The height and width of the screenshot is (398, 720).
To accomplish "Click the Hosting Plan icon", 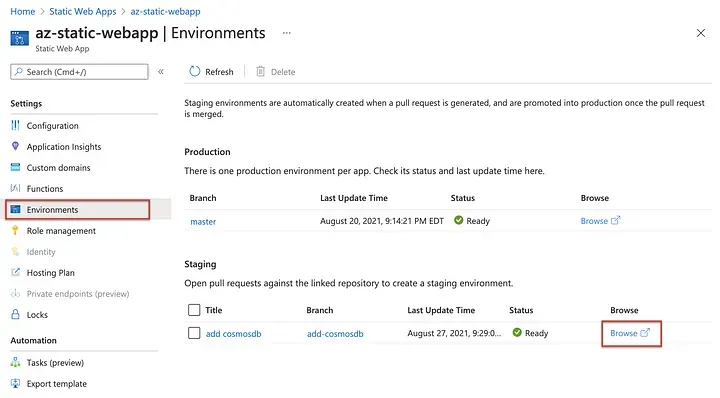I will 16,272.
